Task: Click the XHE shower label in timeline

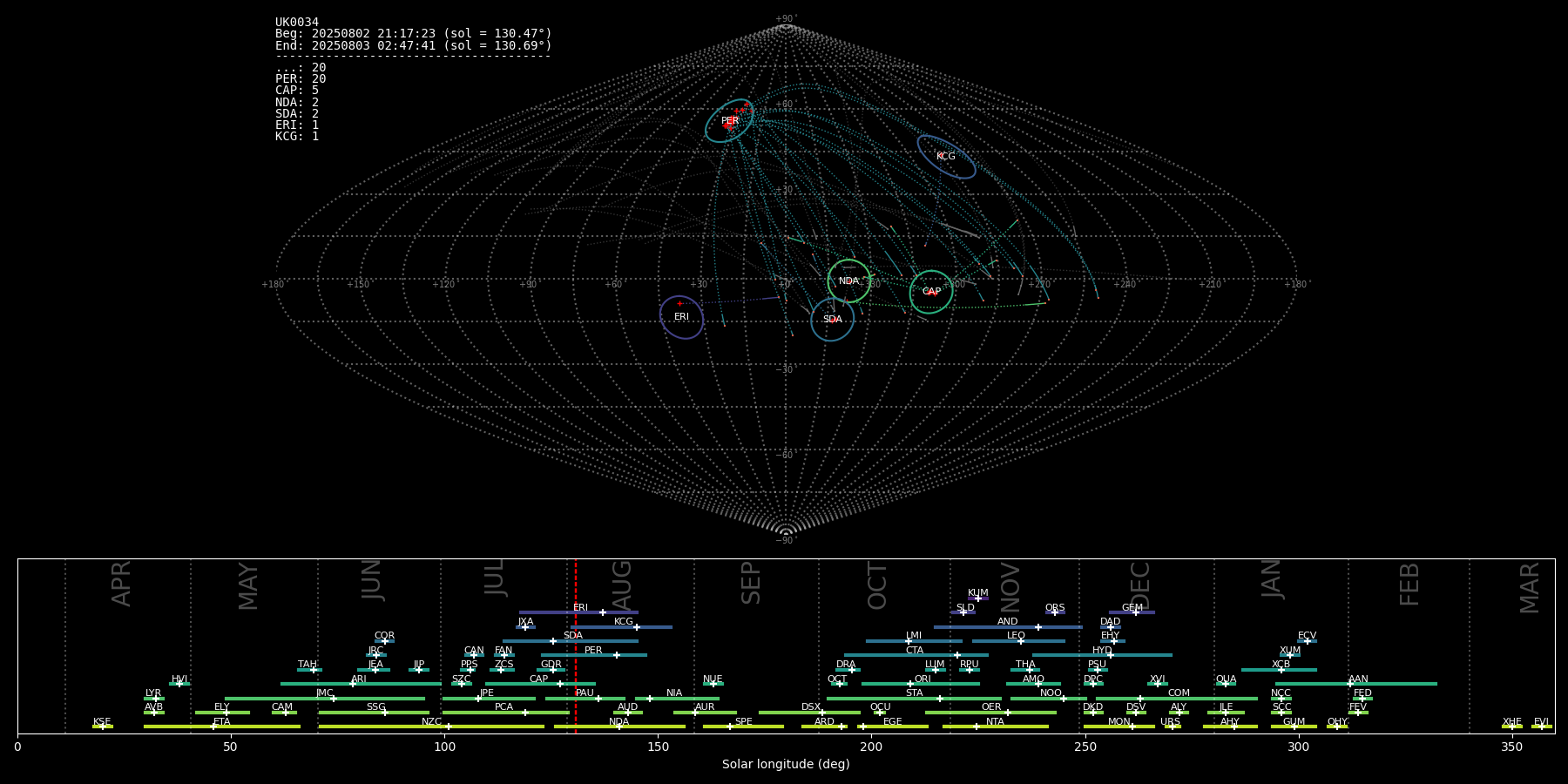Action: pyautogui.click(x=1512, y=722)
